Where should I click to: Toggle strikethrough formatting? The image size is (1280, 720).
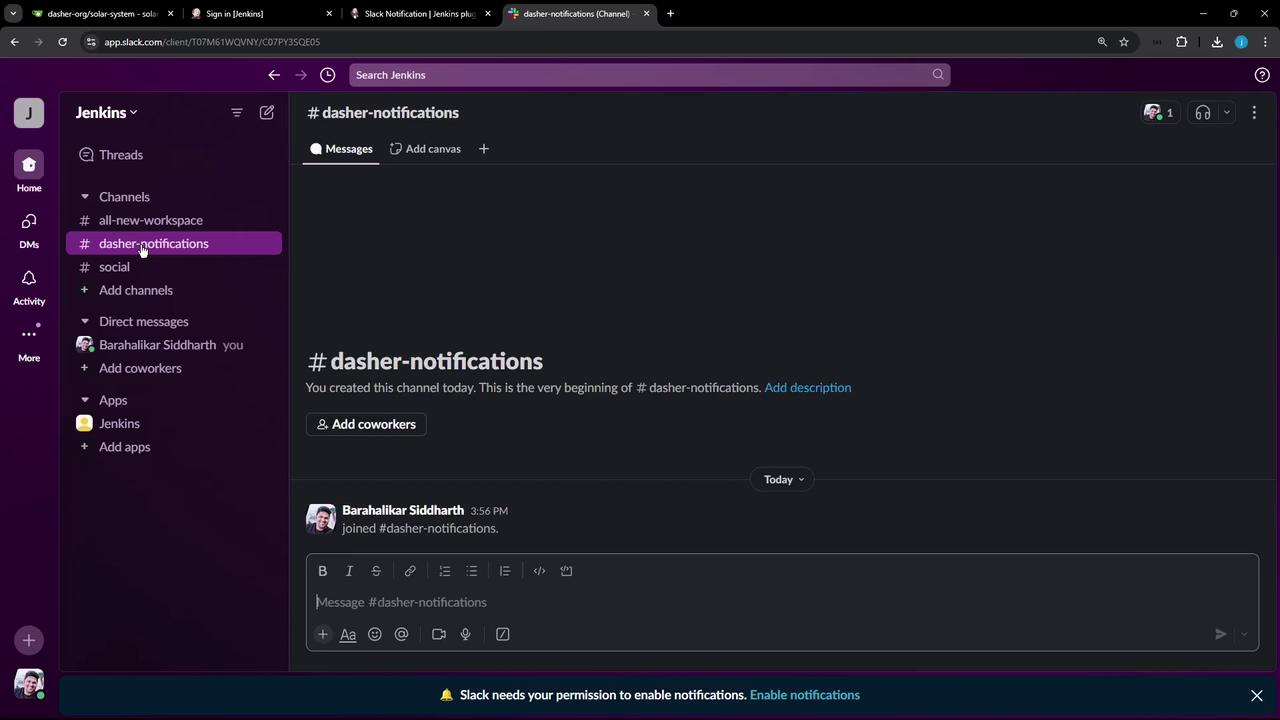(377, 571)
